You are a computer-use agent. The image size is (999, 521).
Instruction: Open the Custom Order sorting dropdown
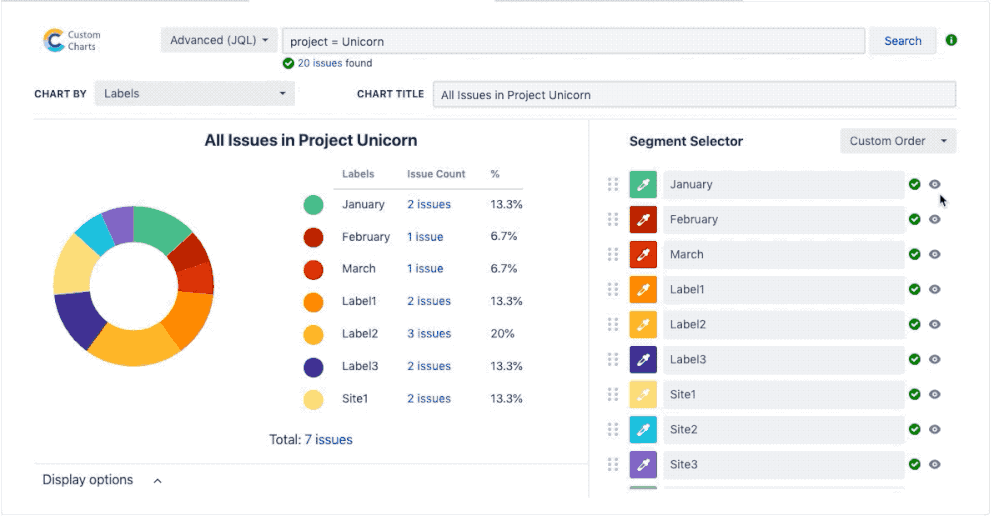[898, 141]
